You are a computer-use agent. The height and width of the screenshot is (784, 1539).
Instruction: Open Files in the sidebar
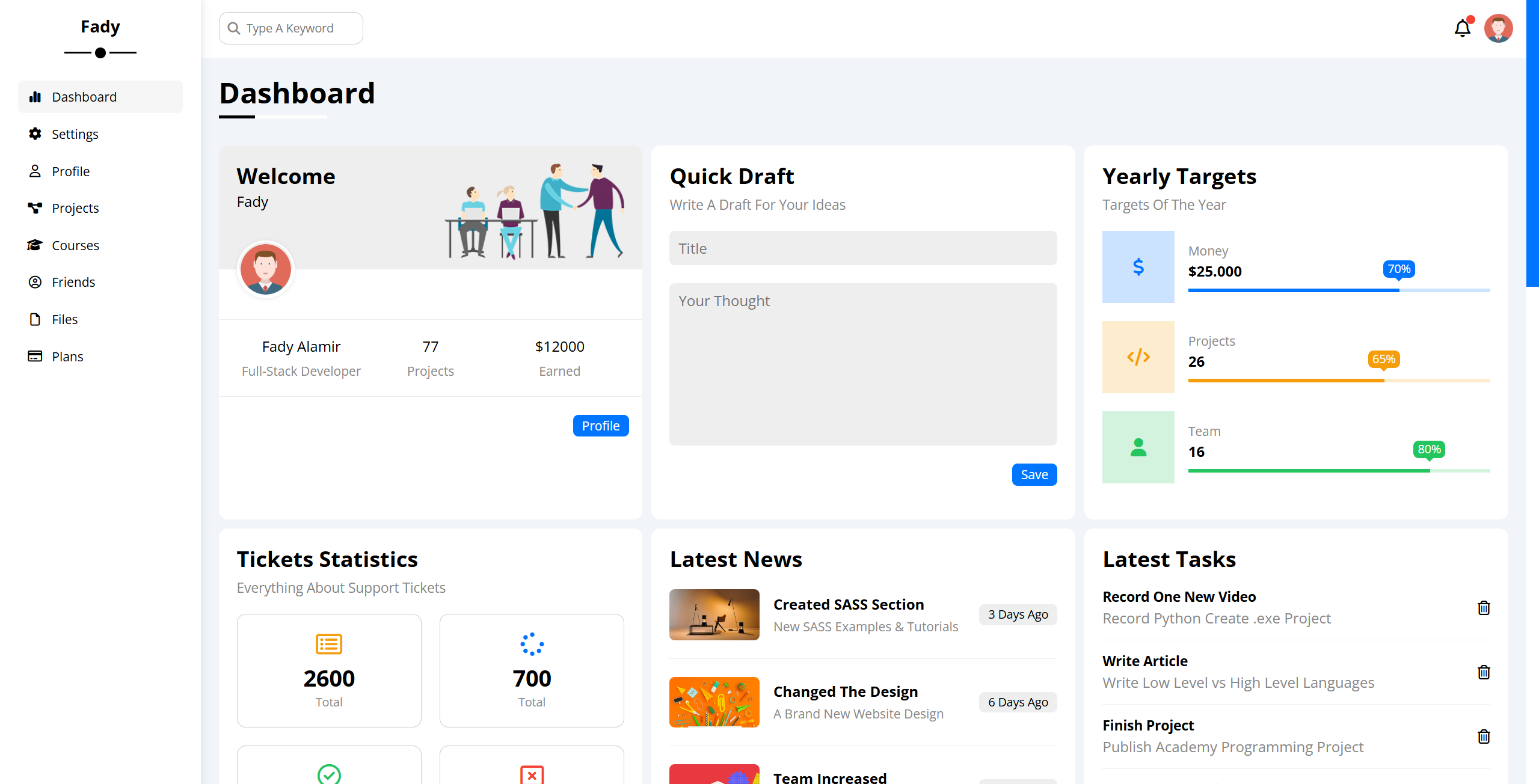point(100,319)
